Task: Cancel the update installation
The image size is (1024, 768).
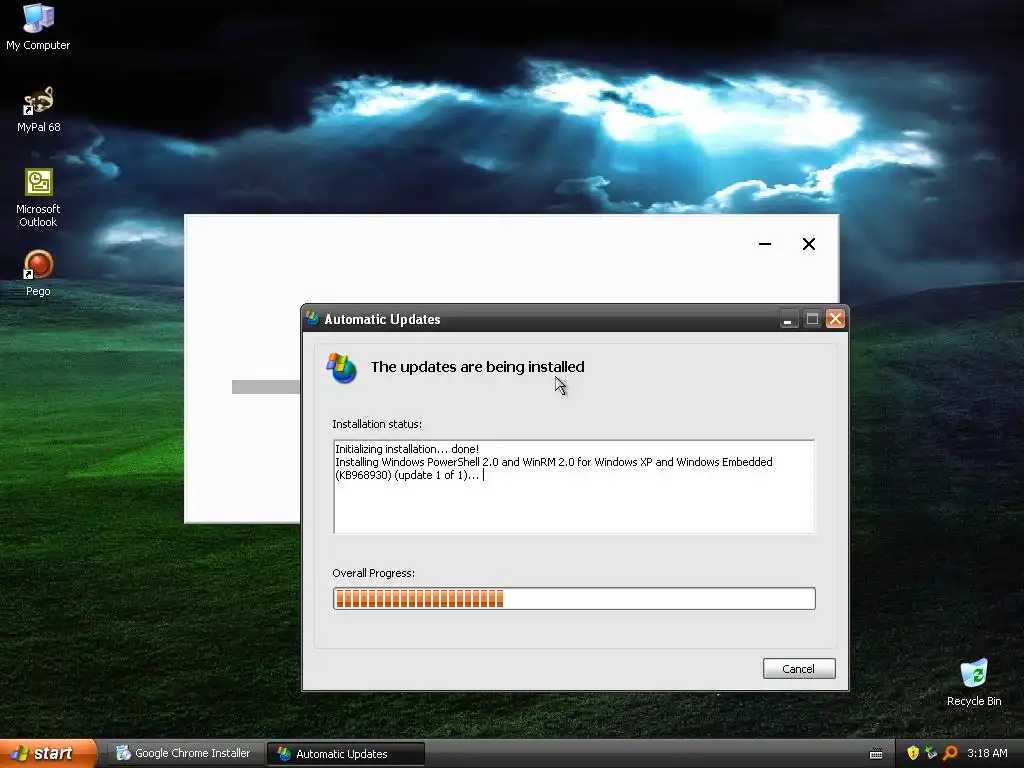Action: point(799,669)
